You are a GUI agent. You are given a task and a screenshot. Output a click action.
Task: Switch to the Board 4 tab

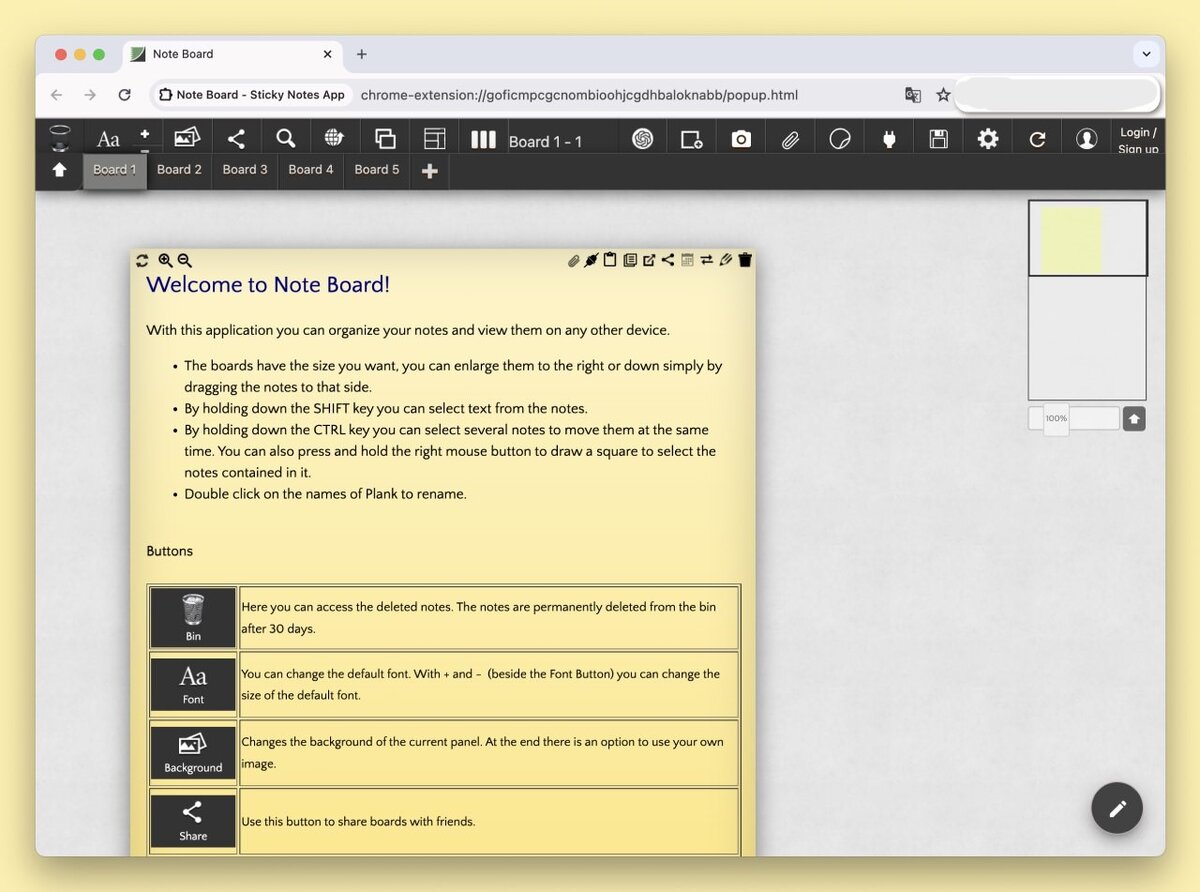click(311, 170)
